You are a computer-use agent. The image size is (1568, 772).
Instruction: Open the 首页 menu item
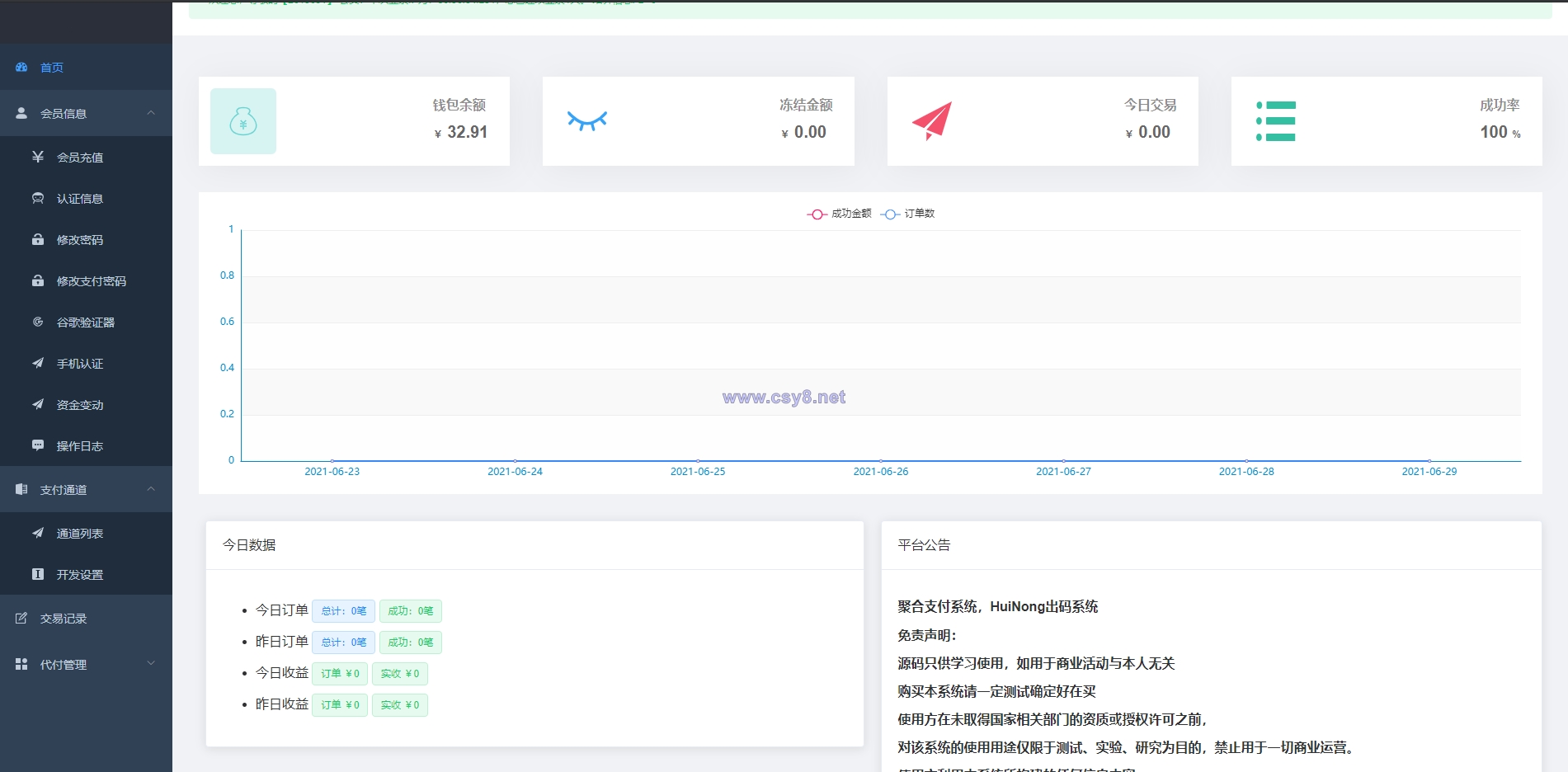point(86,67)
